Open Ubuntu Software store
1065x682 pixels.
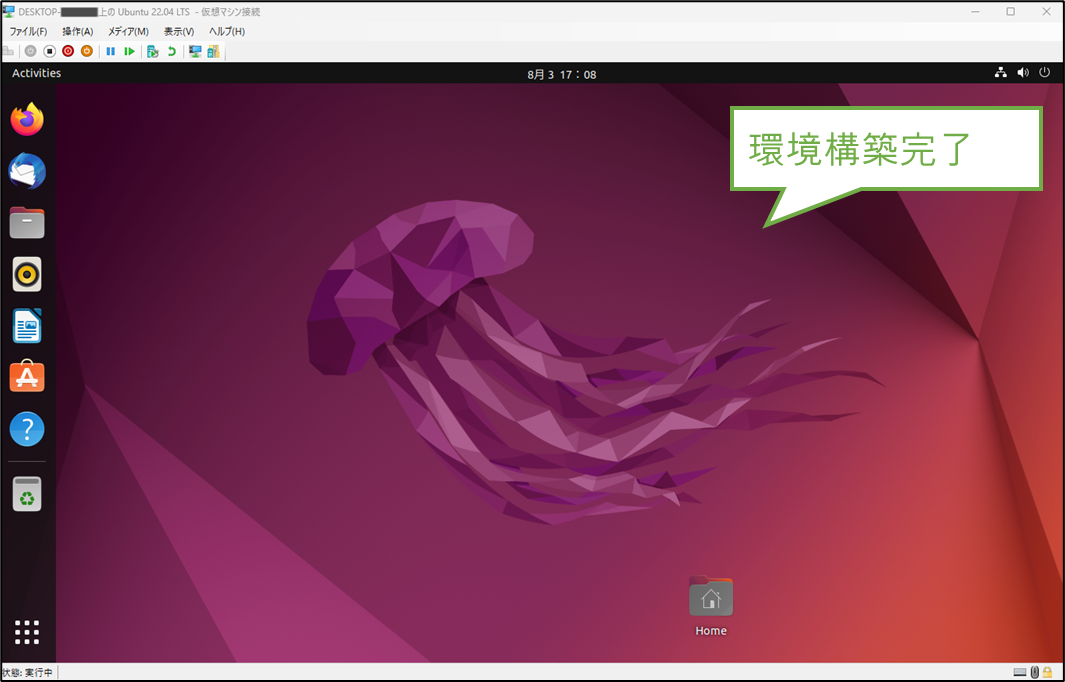pos(26,377)
